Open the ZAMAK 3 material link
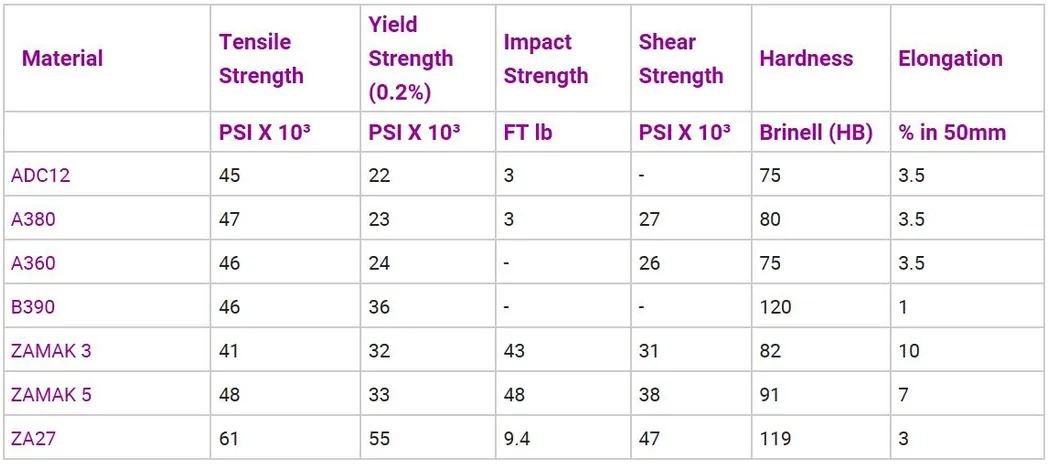 [x=51, y=351]
